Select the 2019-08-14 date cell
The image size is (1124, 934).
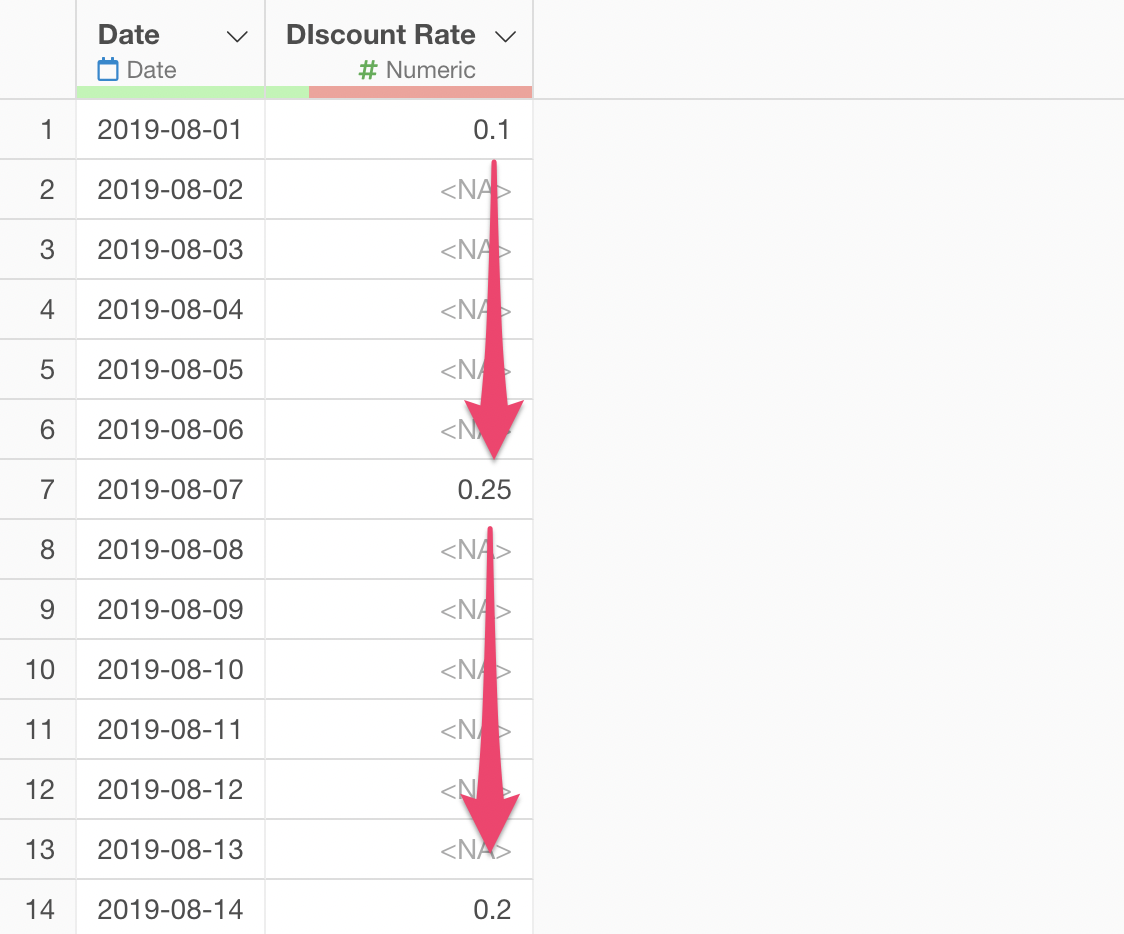tap(171, 909)
